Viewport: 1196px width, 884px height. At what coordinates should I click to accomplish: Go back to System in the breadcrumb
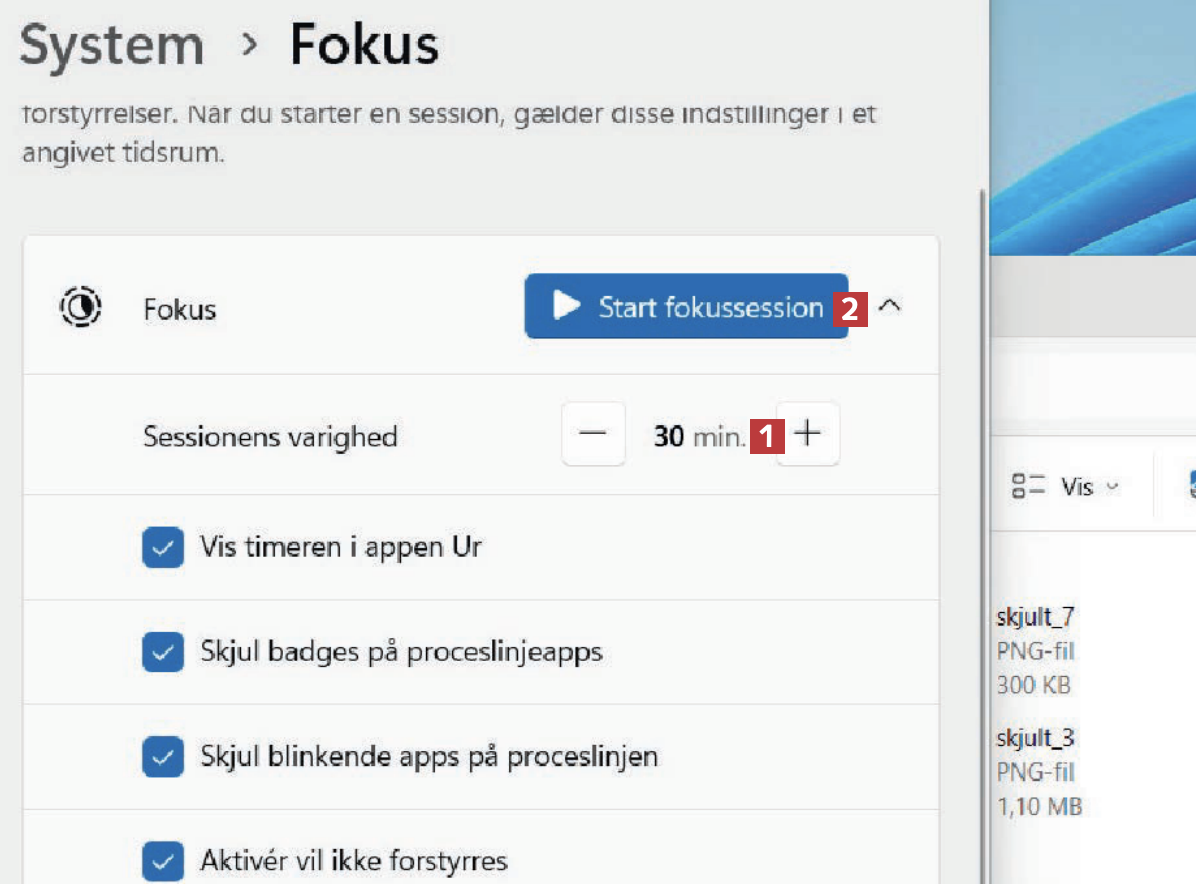tap(111, 46)
